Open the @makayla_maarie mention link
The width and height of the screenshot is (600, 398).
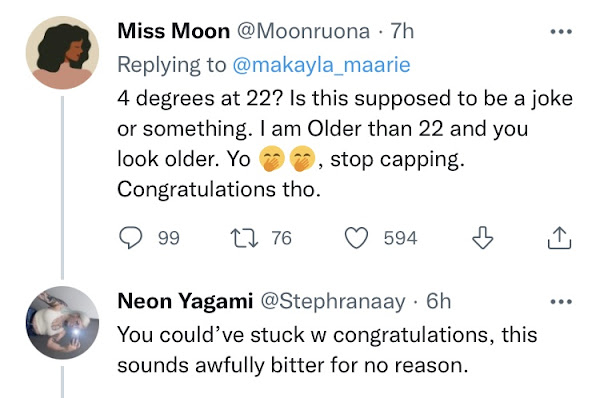pos(321,65)
